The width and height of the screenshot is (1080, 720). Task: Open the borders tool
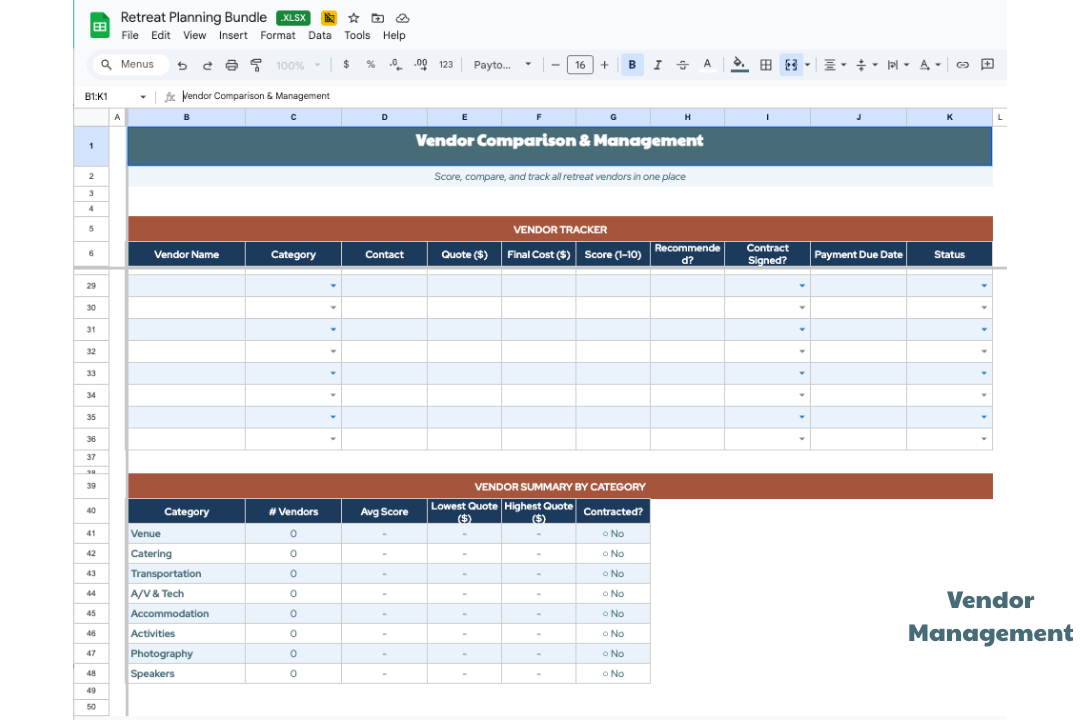[765, 64]
